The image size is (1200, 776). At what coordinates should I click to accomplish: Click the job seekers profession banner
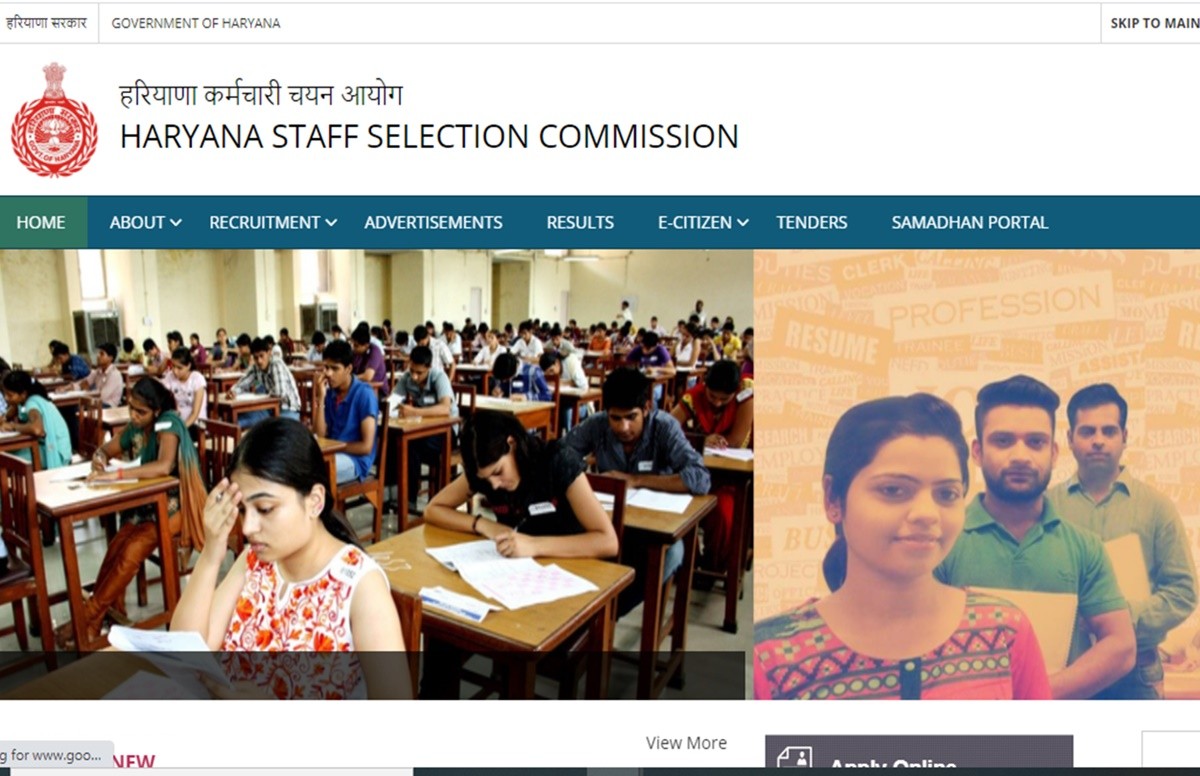click(x=977, y=474)
